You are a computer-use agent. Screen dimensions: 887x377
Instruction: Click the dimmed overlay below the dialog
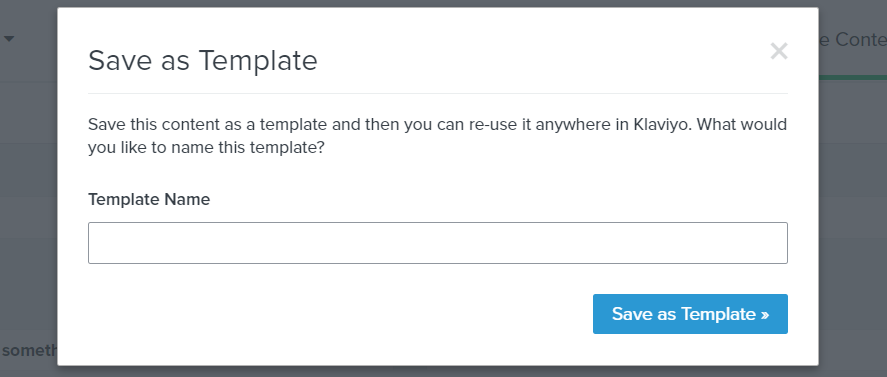(437, 371)
